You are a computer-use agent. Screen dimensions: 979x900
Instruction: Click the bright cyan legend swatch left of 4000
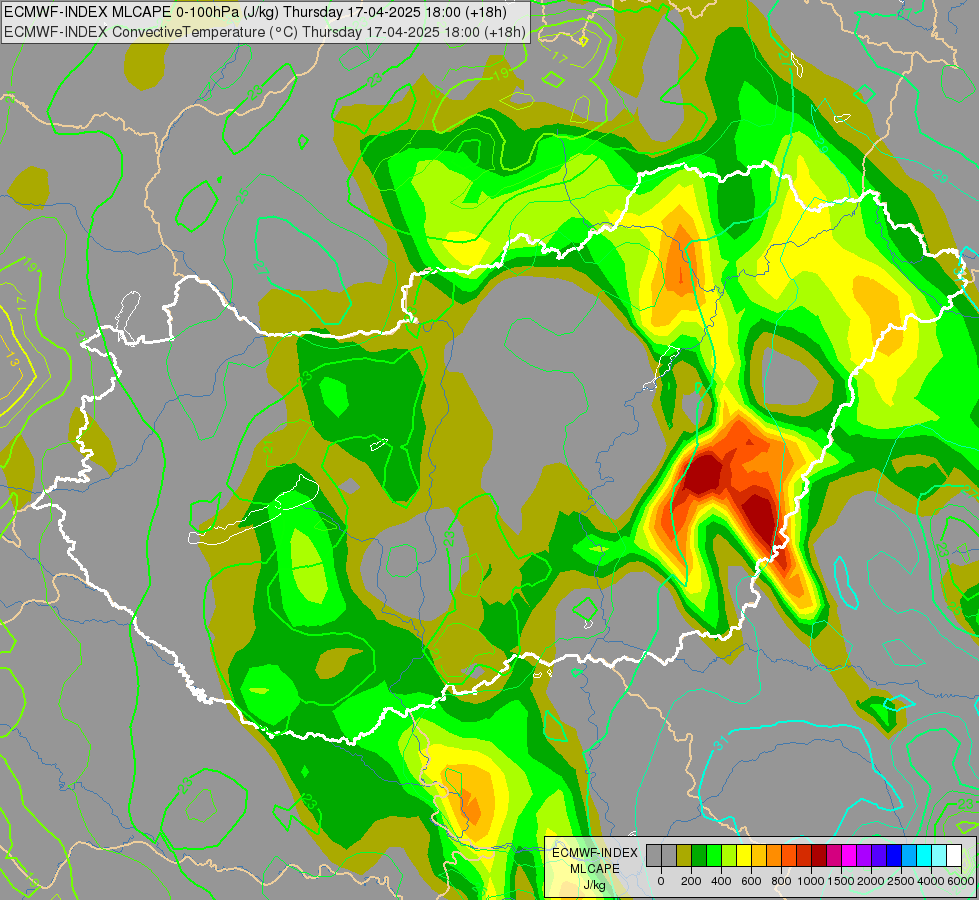(925, 855)
